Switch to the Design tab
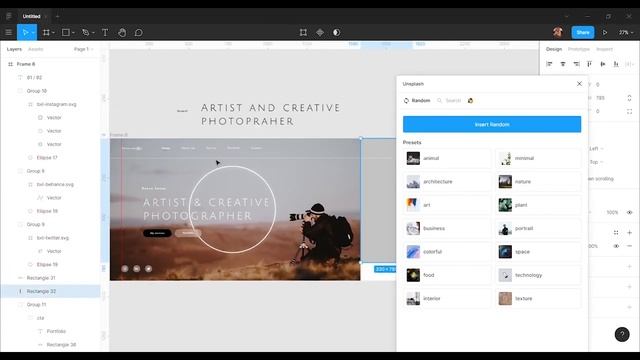The width and height of the screenshot is (640, 360). coord(554,49)
